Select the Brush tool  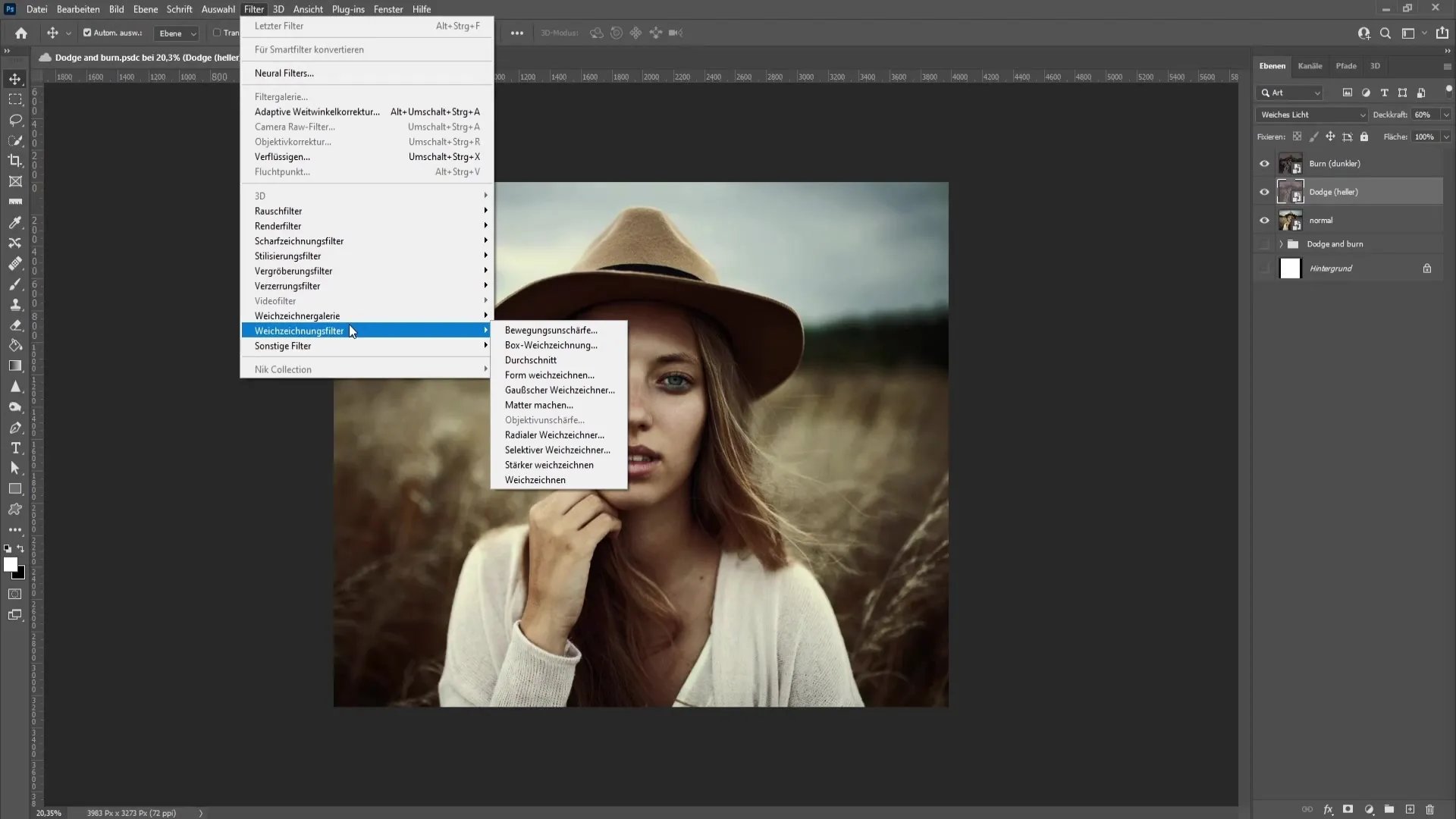pos(14,284)
